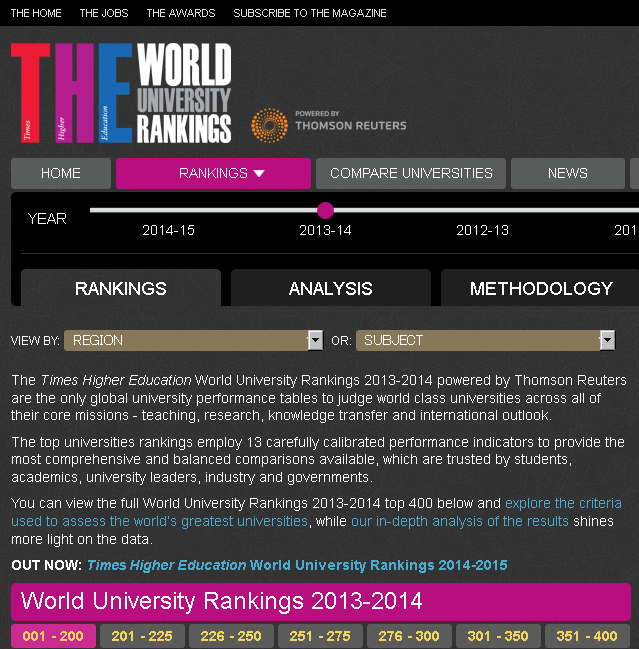Click the magenta year slider handle
The height and width of the screenshot is (649, 639).
325,210
